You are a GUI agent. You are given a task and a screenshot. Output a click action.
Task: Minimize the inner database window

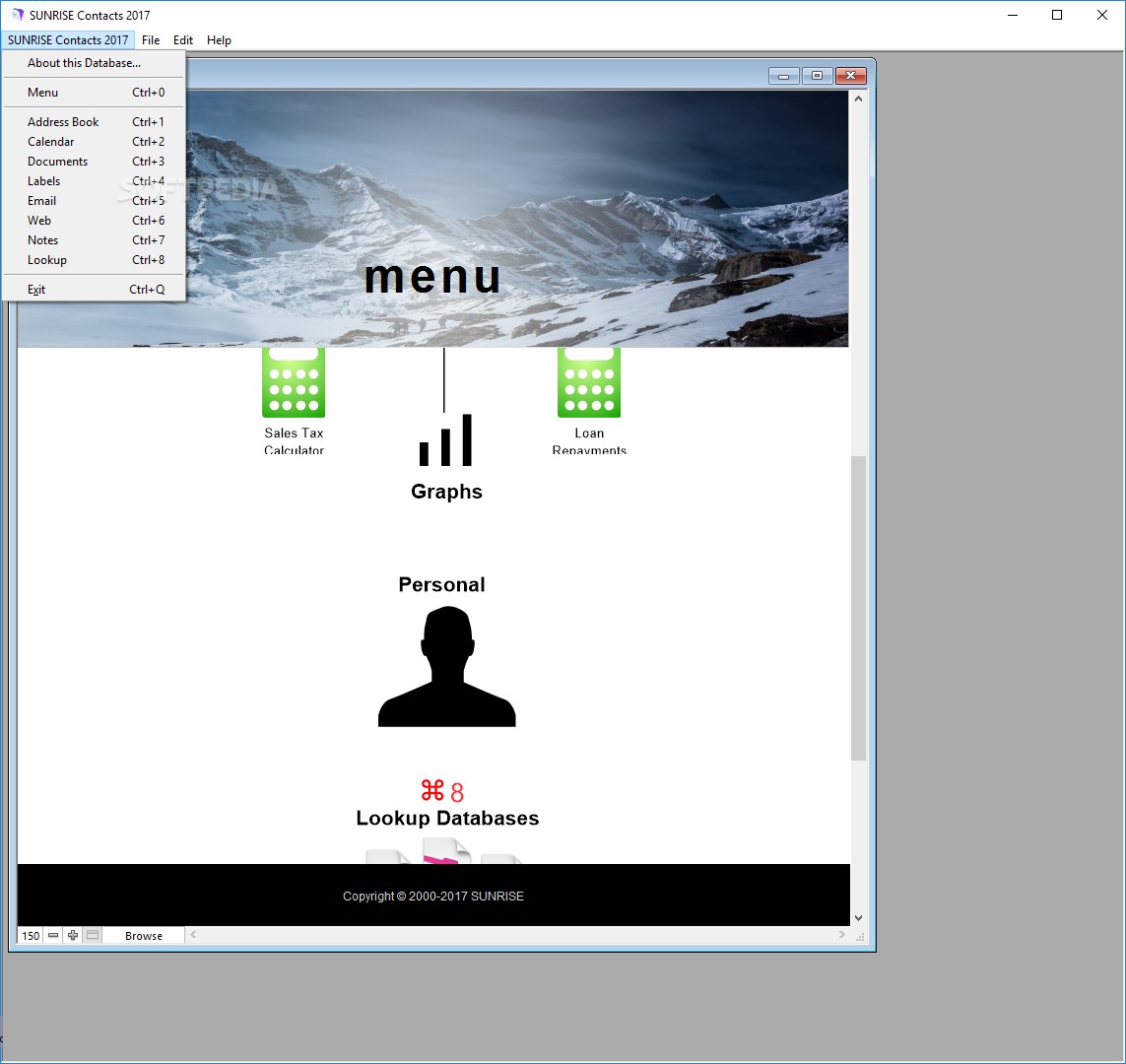click(783, 76)
